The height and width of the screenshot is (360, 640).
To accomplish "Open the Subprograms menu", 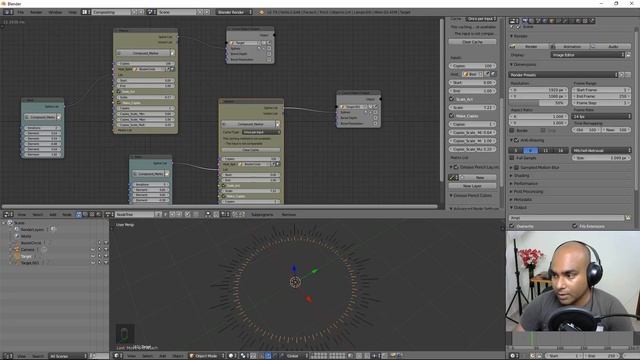I will click(x=262, y=214).
